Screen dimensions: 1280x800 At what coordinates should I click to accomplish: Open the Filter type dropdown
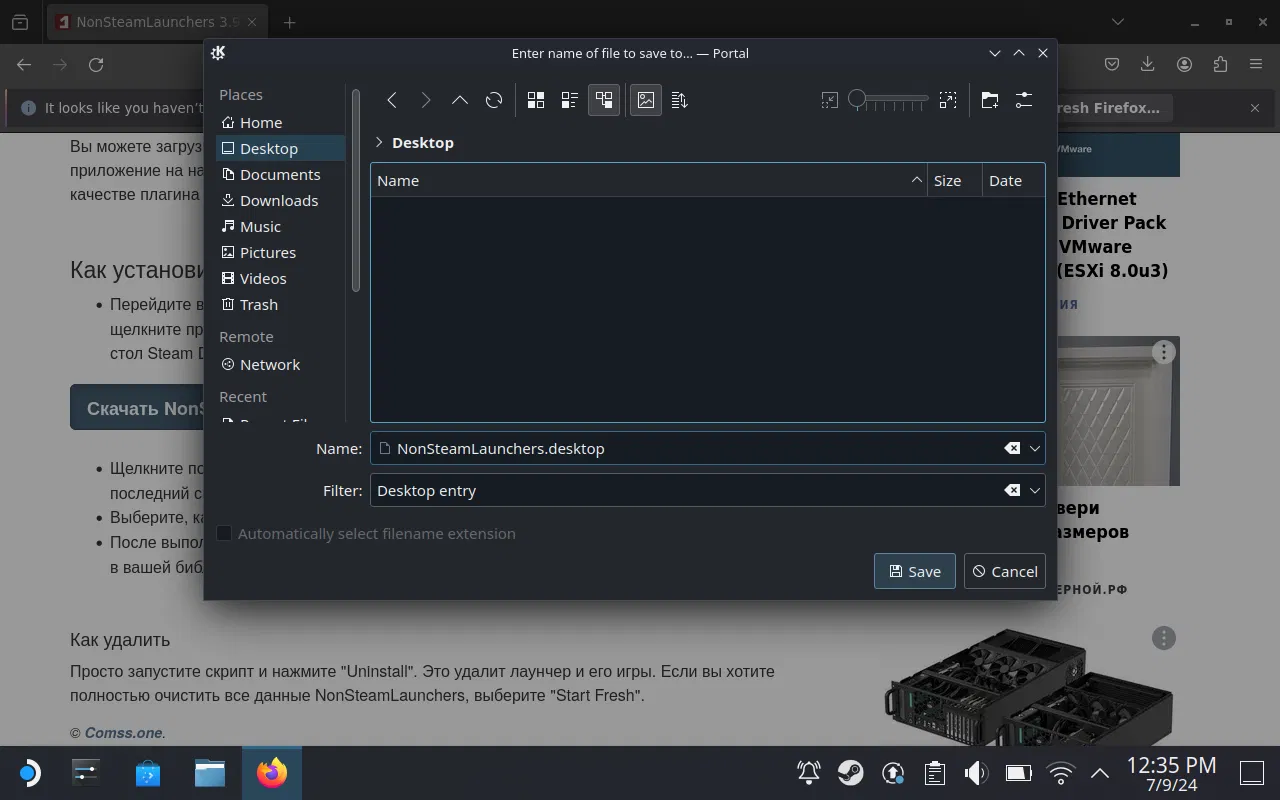[1035, 490]
